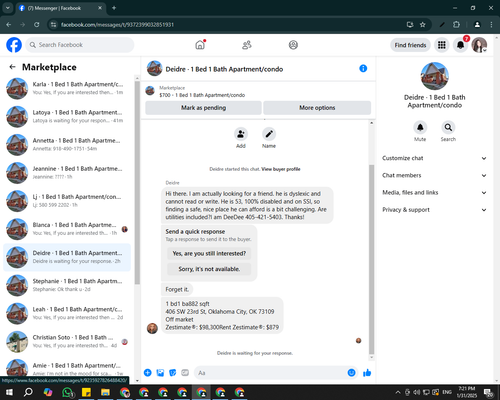Image resolution: width=500 pixels, height=400 pixels.
Task: Click the large Deidre chat photo in right panel
Action: pyautogui.click(x=434, y=76)
